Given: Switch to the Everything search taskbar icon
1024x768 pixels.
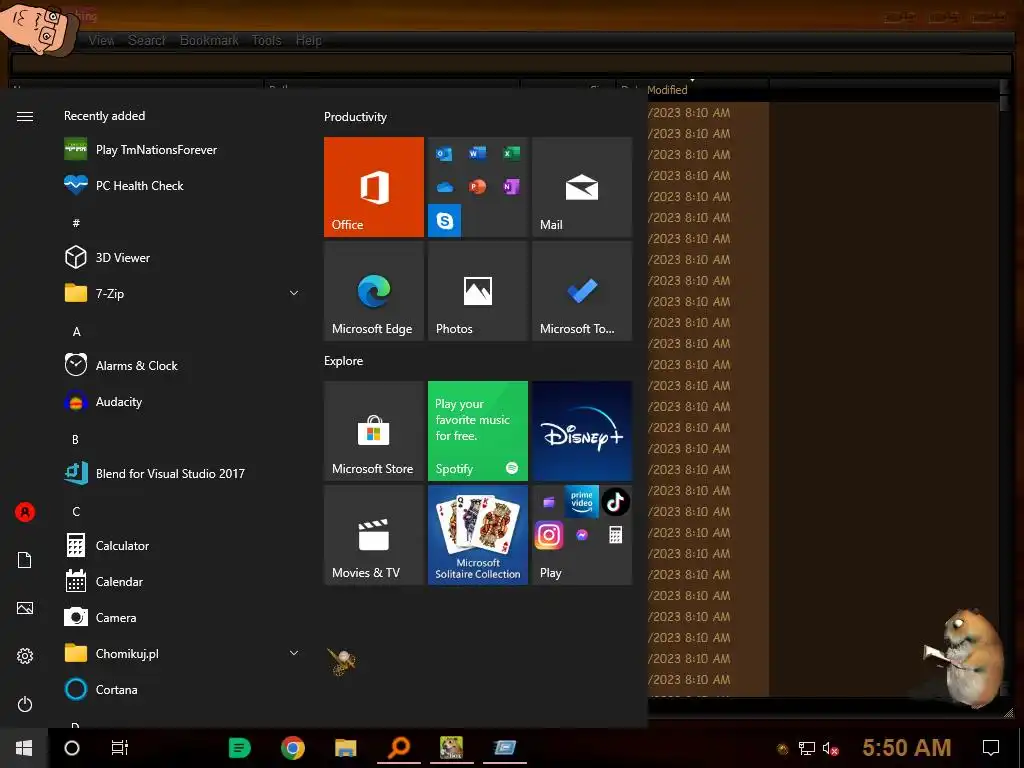Looking at the screenshot, I should (398, 748).
